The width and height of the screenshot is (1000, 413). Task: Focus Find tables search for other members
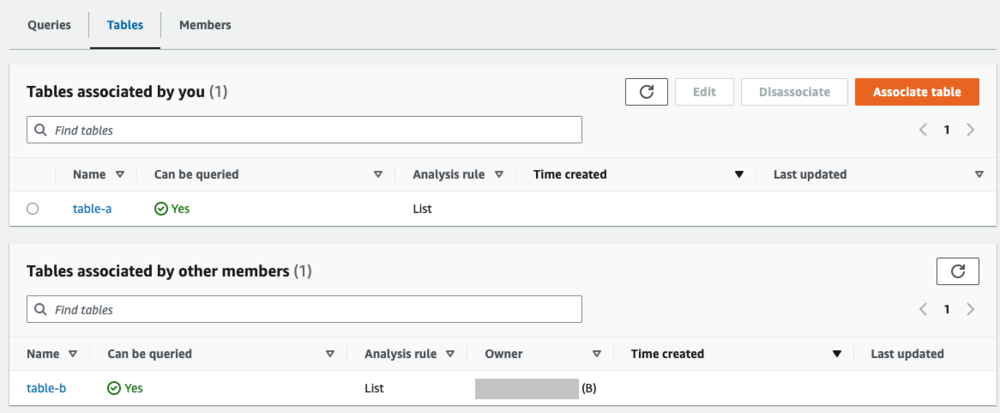(304, 310)
